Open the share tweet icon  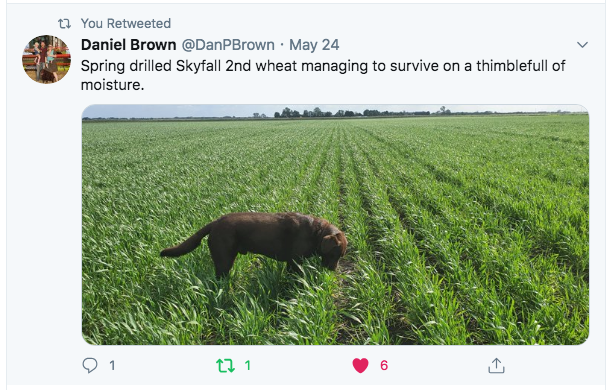click(496, 366)
